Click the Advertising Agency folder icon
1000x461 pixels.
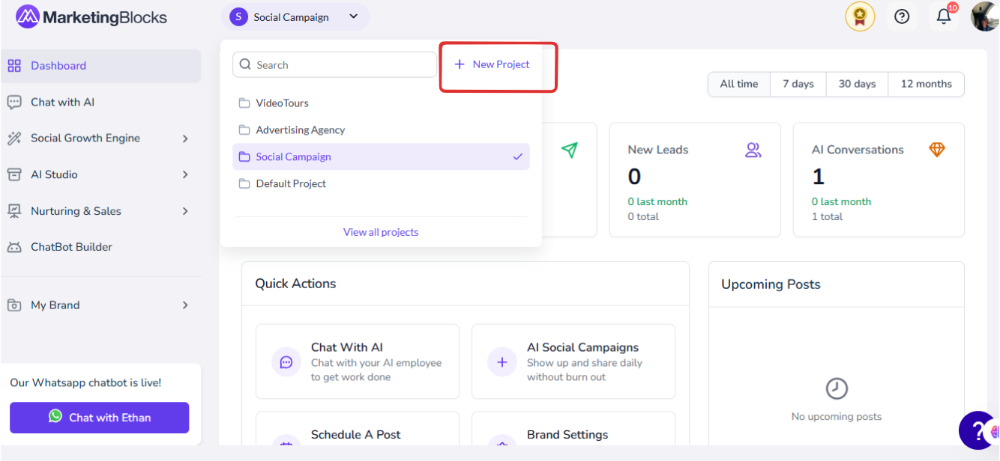244,130
